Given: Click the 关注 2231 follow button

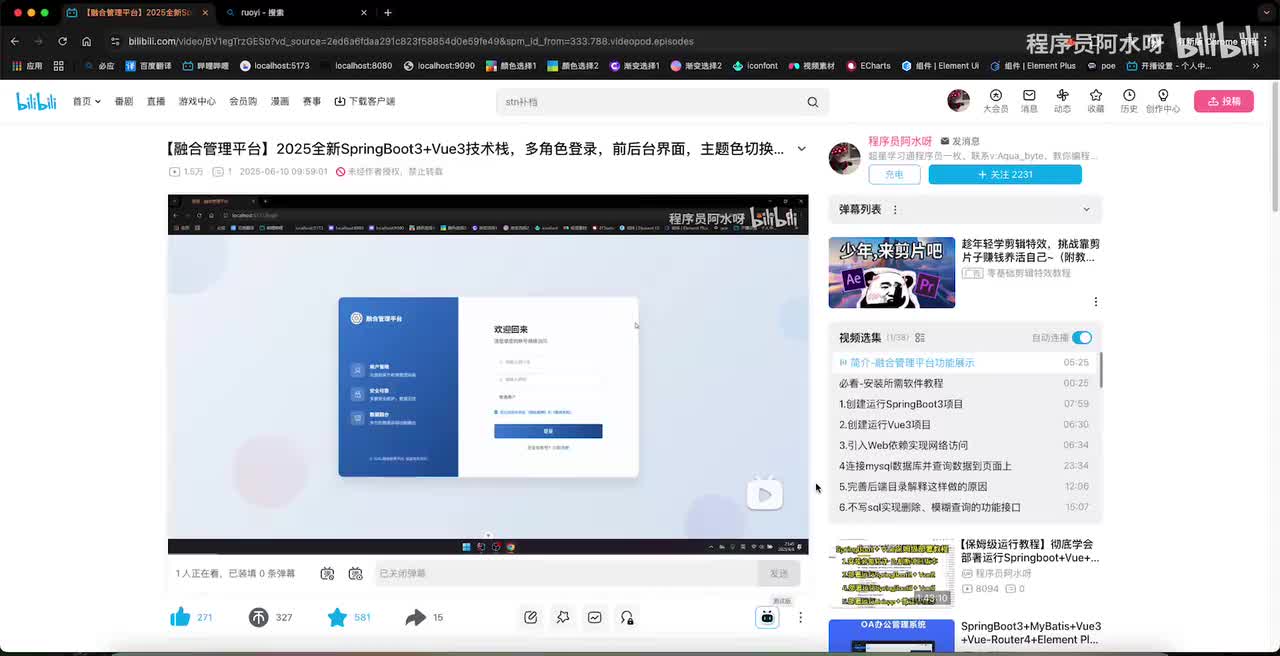Looking at the screenshot, I should (1005, 174).
